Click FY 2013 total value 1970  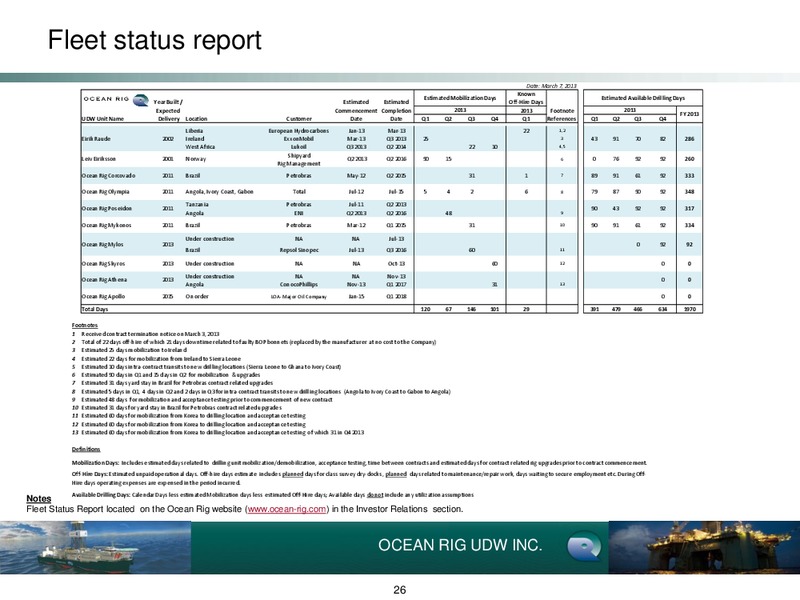click(x=690, y=309)
